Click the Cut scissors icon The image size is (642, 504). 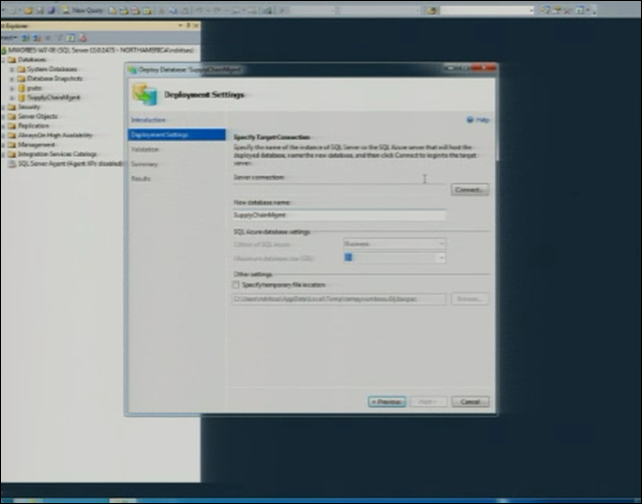tap(161, 11)
